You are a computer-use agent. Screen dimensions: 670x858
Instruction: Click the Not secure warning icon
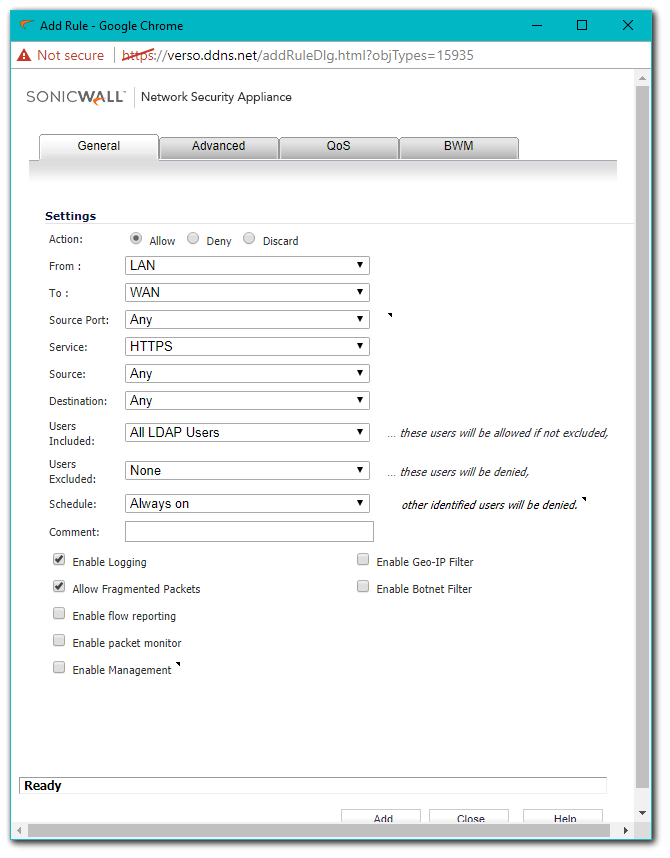(x=24, y=55)
